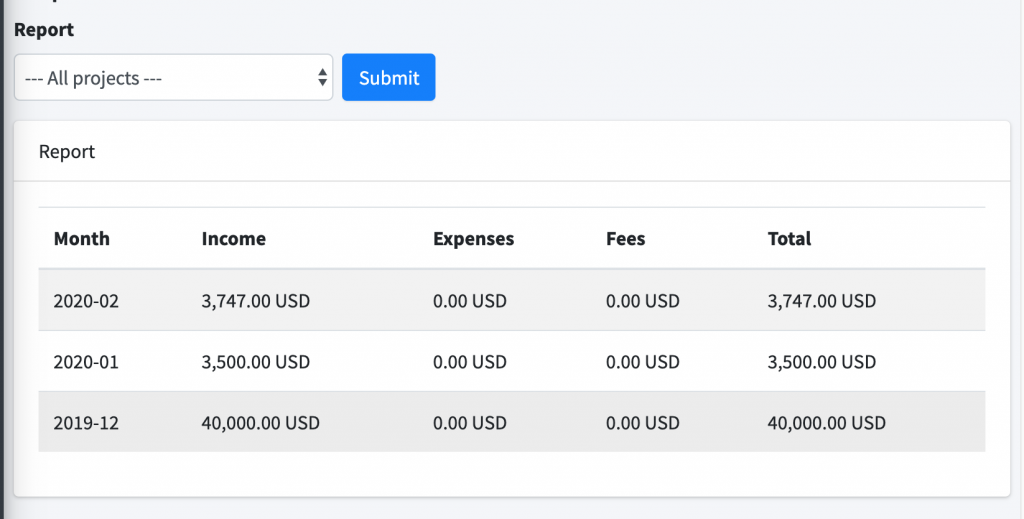Click the fees value for 2020-01
This screenshot has width=1024, height=519.
coord(642,362)
